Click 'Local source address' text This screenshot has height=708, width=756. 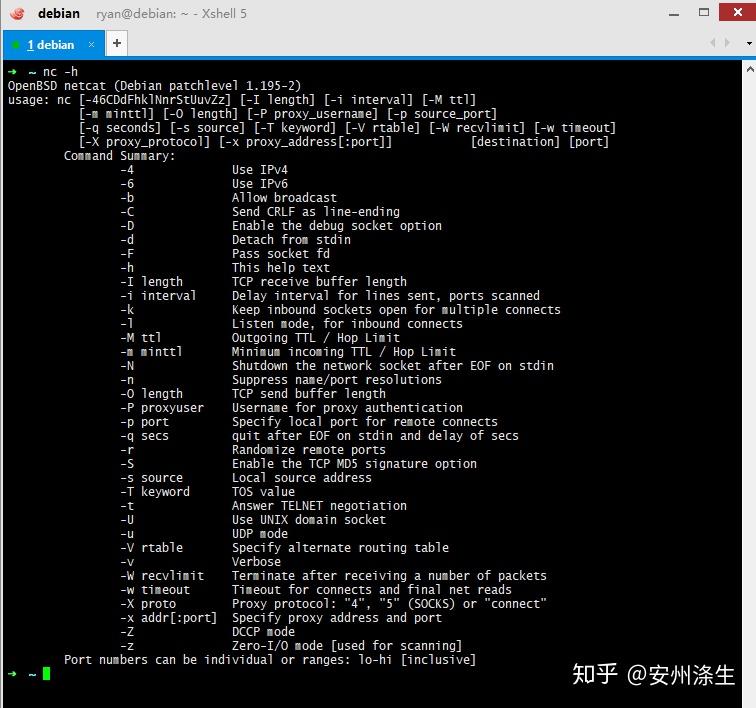coord(302,477)
